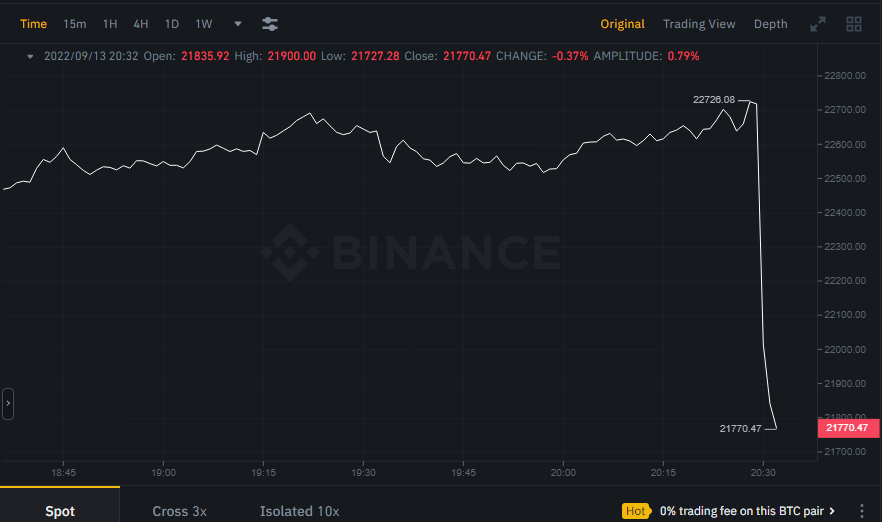
Task: Click the 20:00 time axis label
Action: (563, 472)
